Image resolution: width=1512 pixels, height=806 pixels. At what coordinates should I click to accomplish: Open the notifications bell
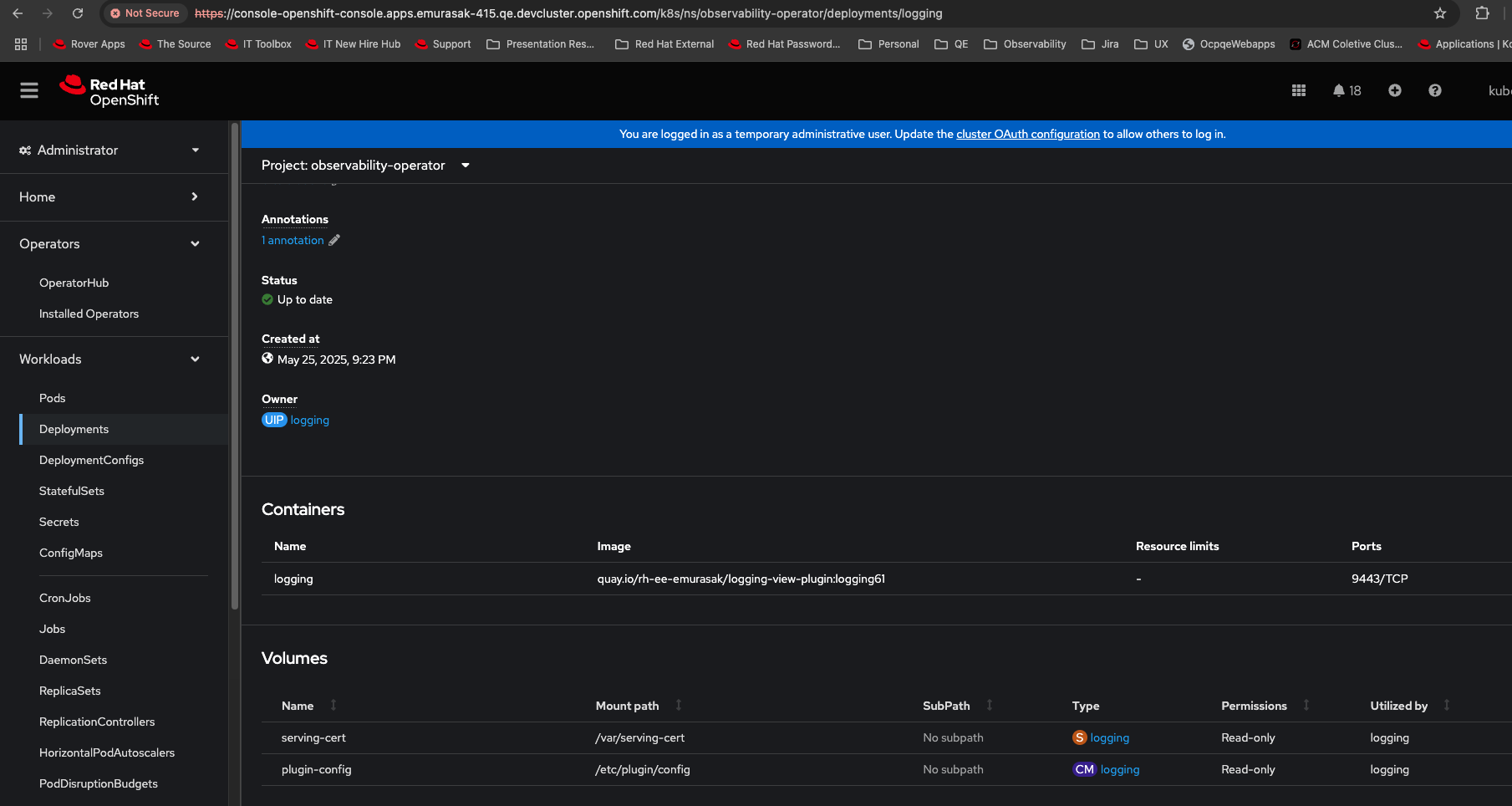1347,90
